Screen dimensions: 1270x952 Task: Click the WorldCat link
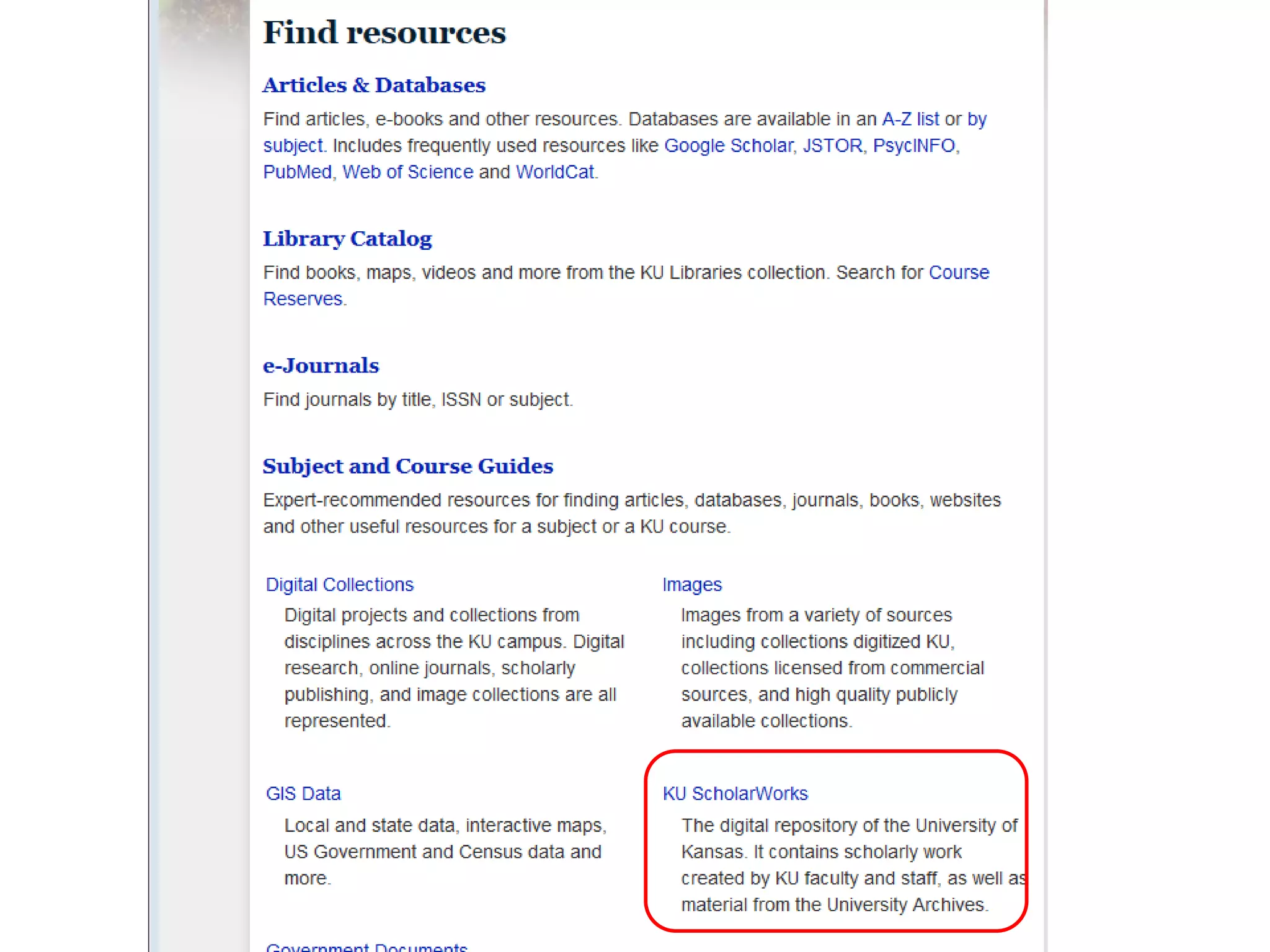tap(554, 172)
